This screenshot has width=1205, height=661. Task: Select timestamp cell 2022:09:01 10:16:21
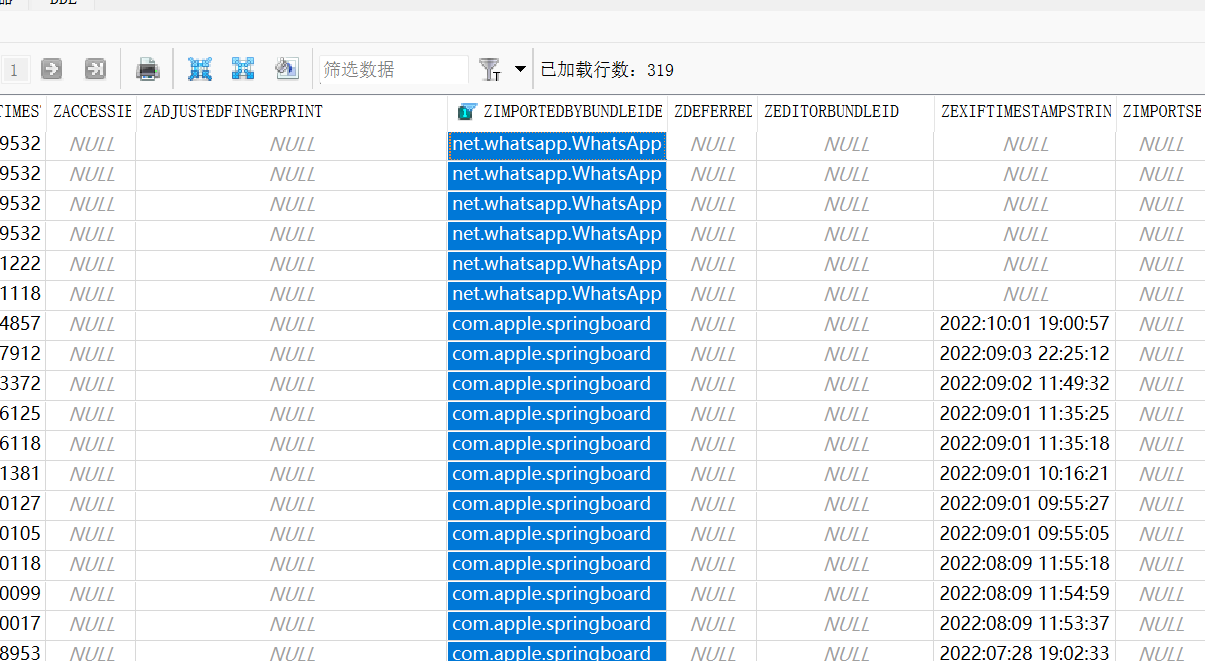(1025, 474)
